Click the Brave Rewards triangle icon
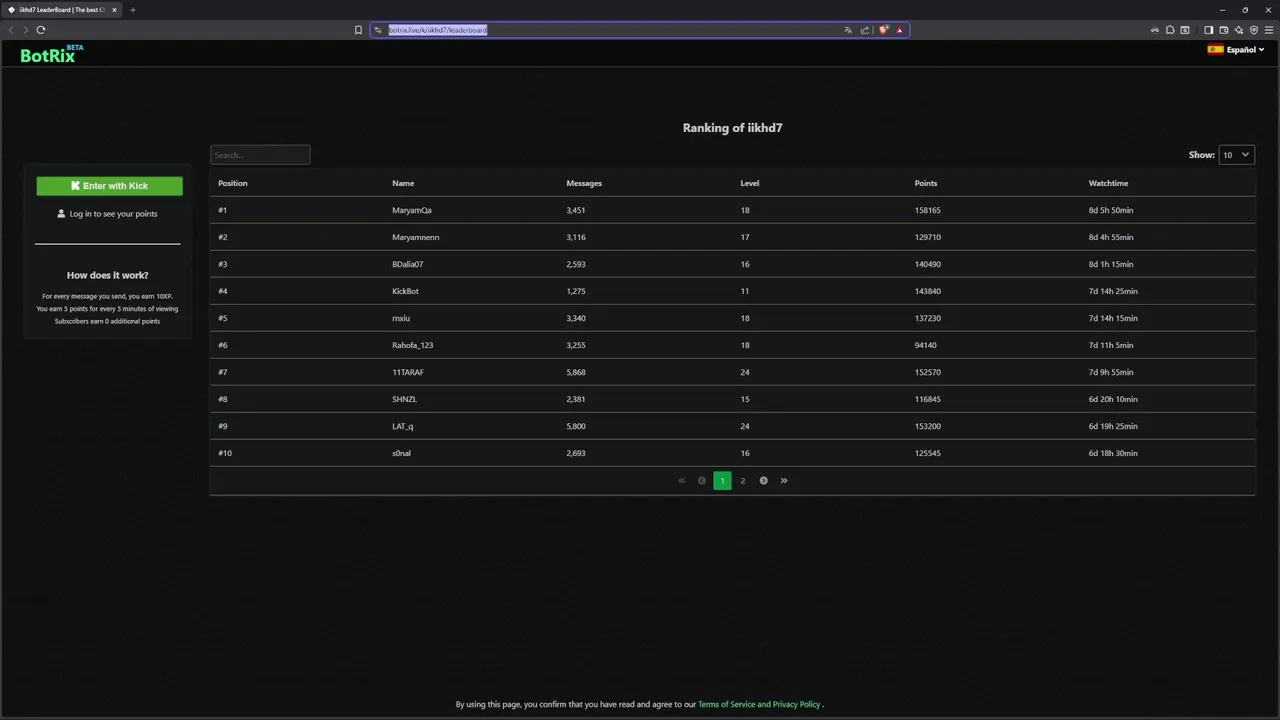 click(899, 30)
